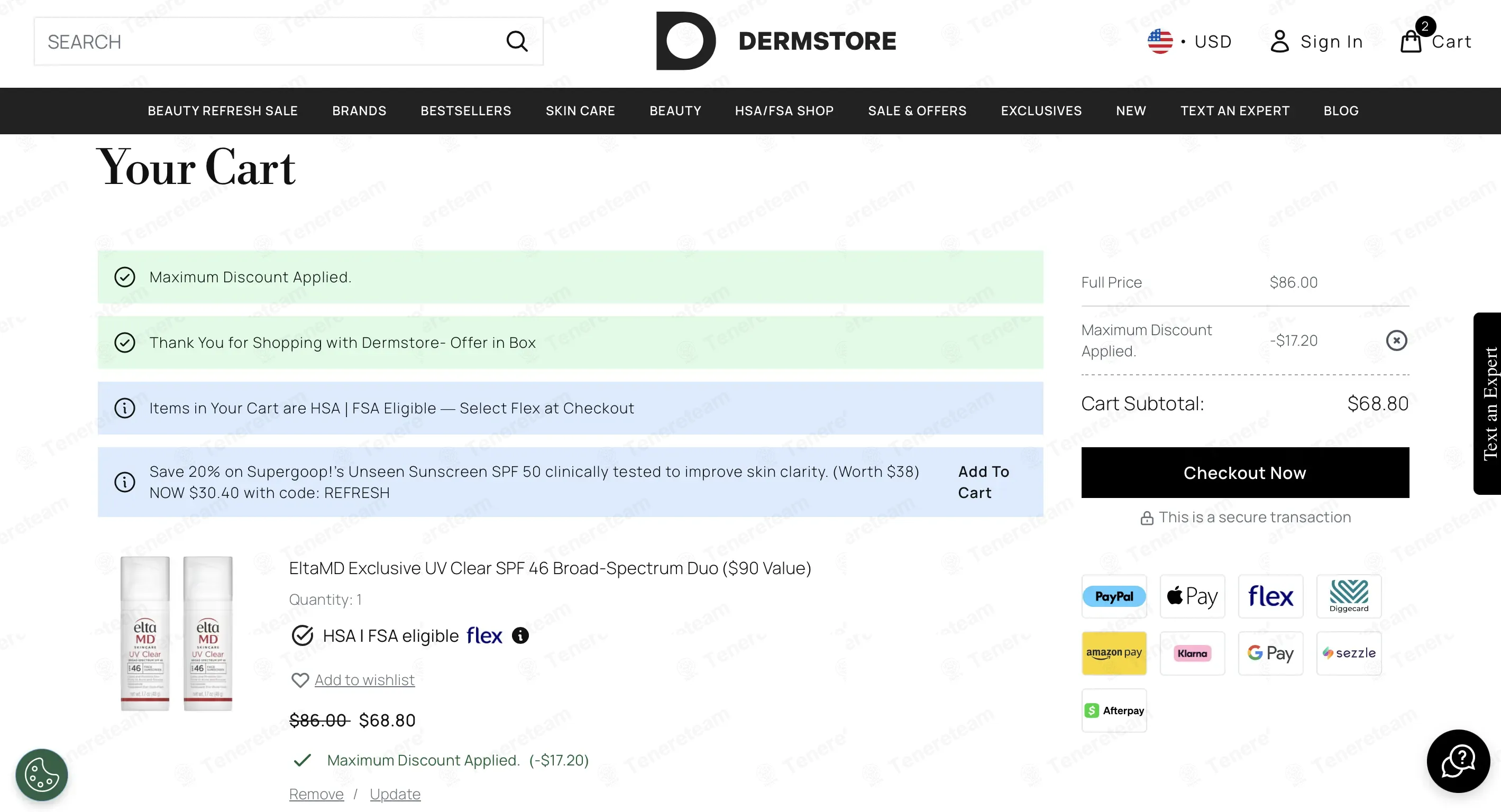
Task: Select the Klarna payment icon
Action: point(1192,653)
